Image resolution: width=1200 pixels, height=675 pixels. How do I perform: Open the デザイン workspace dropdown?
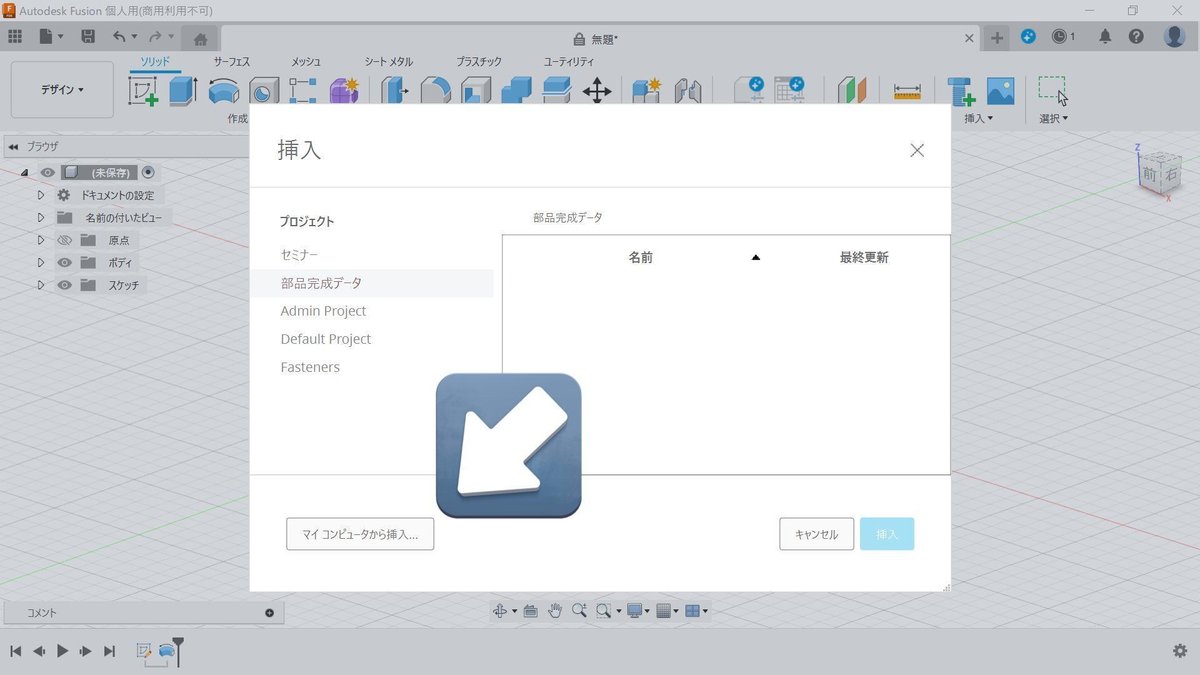click(62, 90)
